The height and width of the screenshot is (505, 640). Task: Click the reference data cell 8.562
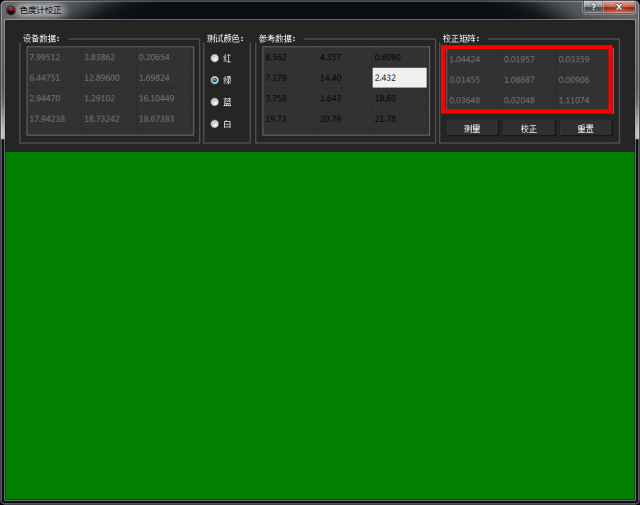click(289, 57)
